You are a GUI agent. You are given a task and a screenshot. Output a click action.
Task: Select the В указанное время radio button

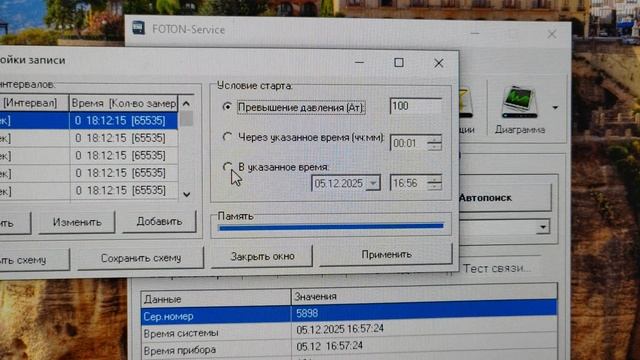(x=227, y=167)
